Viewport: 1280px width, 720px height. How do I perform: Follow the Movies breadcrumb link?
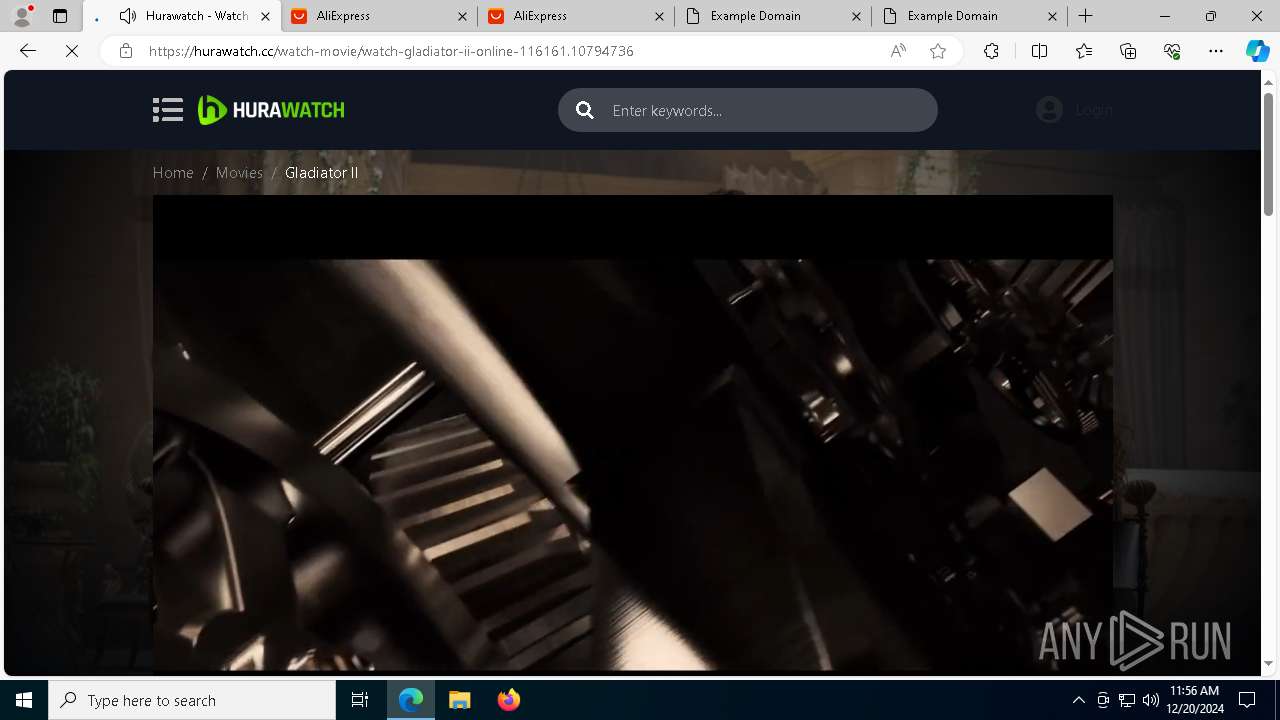(x=239, y=173)
